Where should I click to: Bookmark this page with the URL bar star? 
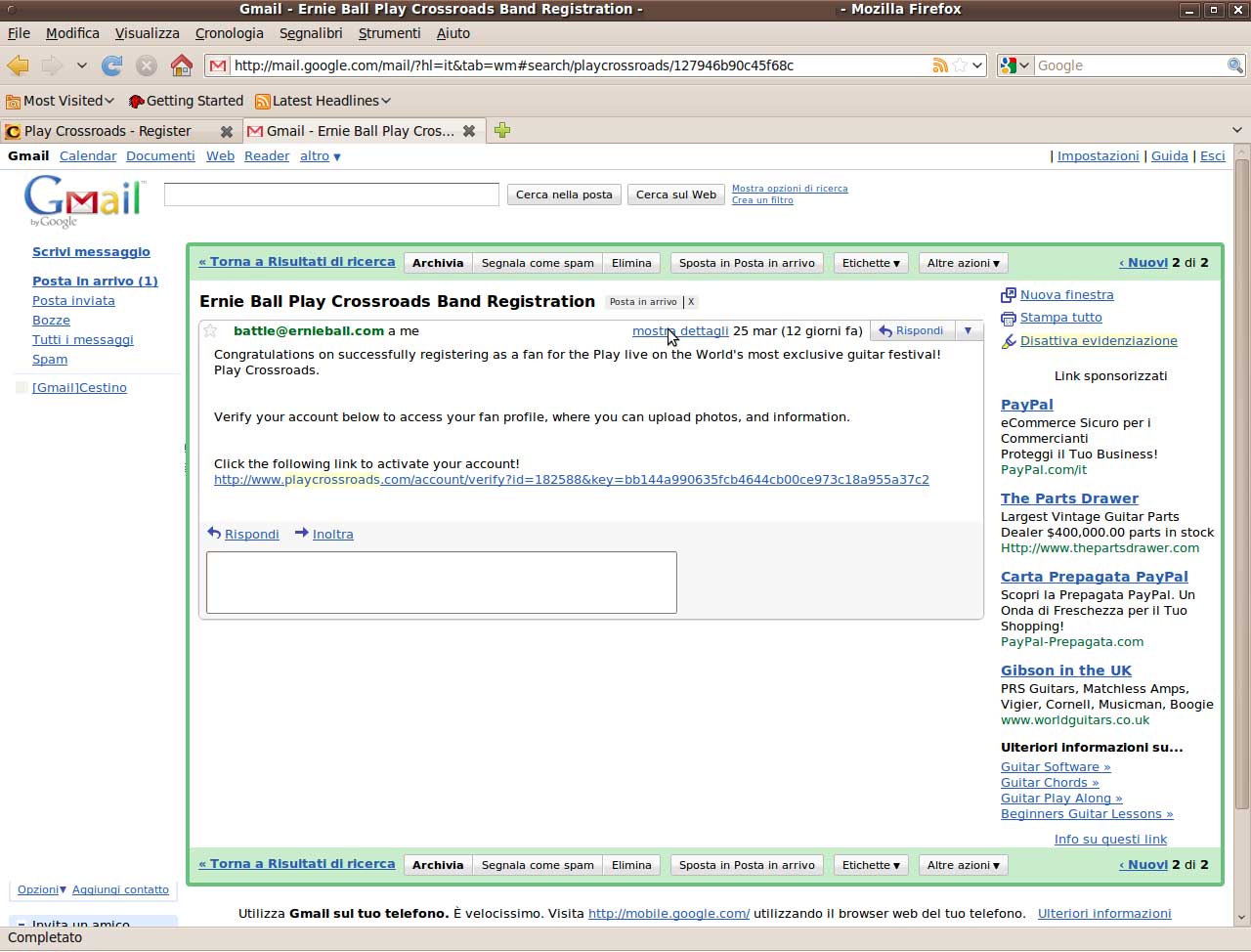pos(960,65)
